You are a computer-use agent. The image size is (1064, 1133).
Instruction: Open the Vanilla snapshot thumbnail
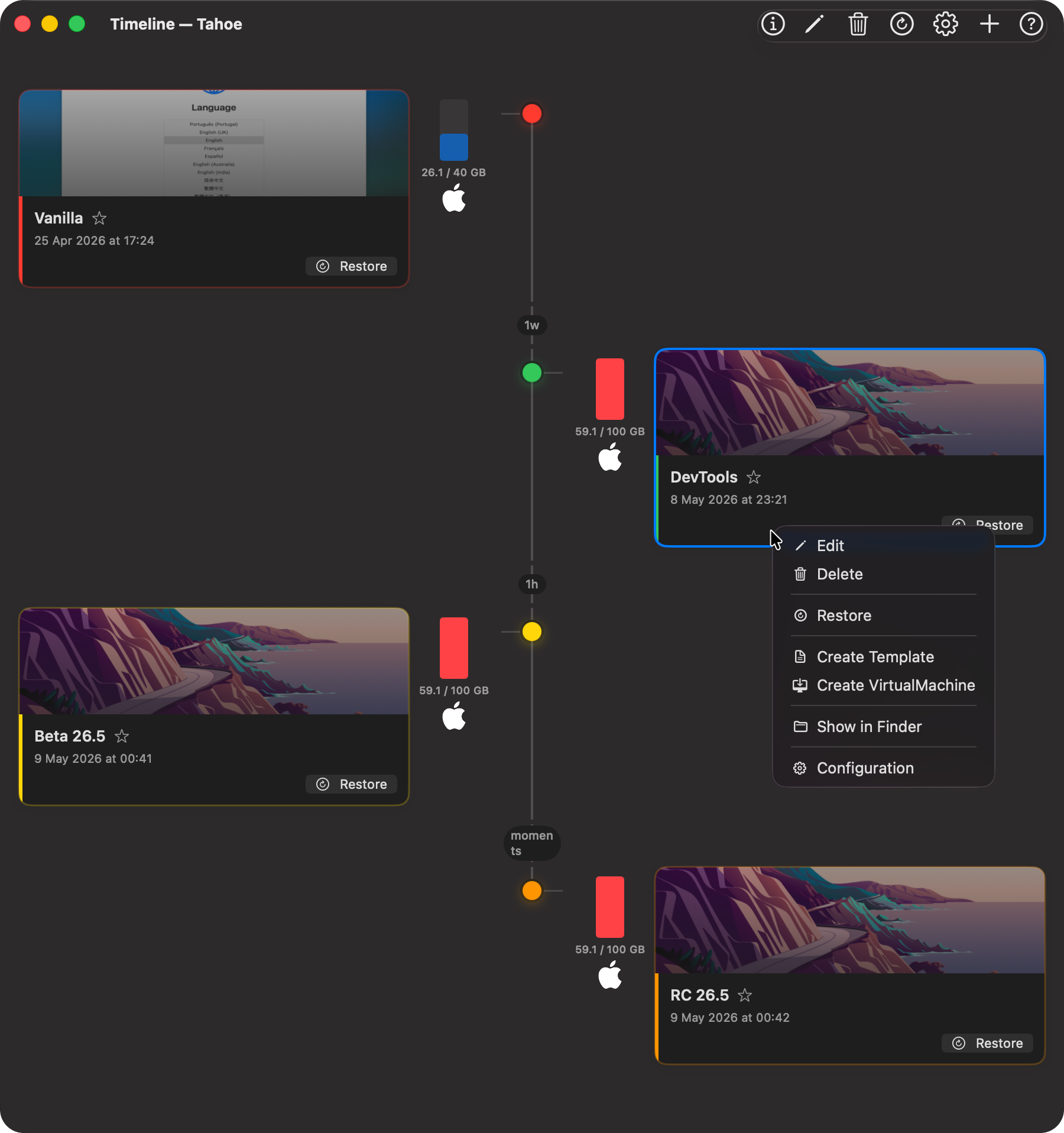(x=214, y=143)
